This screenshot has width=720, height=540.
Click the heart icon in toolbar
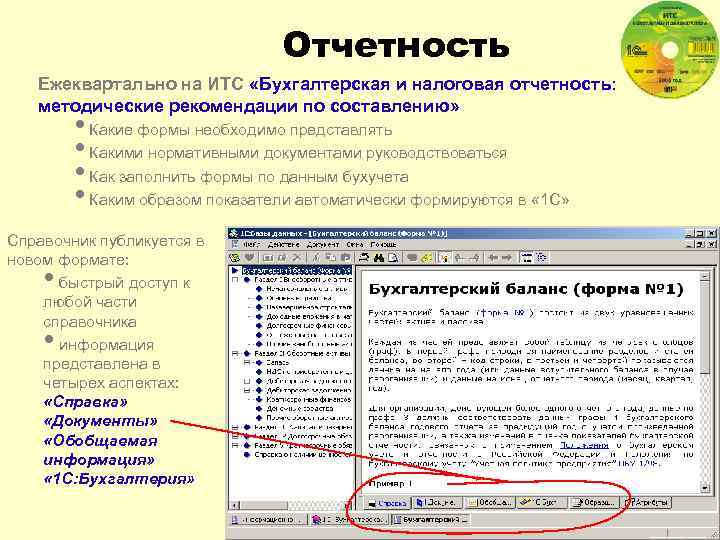pos(248,258)
